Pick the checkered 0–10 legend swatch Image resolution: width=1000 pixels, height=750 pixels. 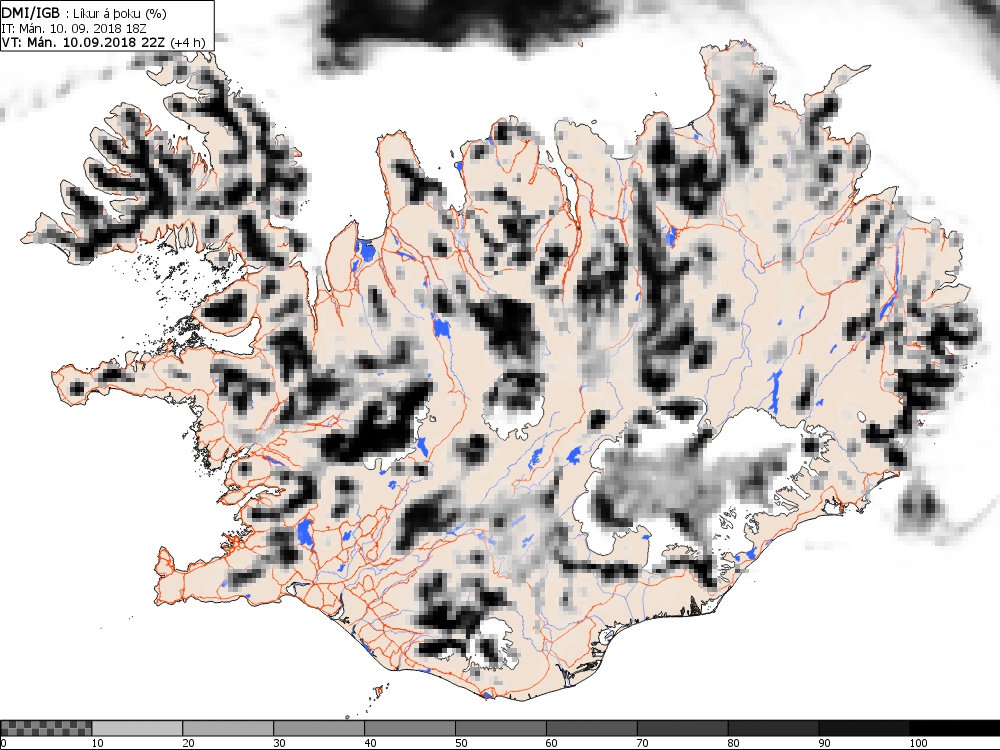(x=46, y=728)
